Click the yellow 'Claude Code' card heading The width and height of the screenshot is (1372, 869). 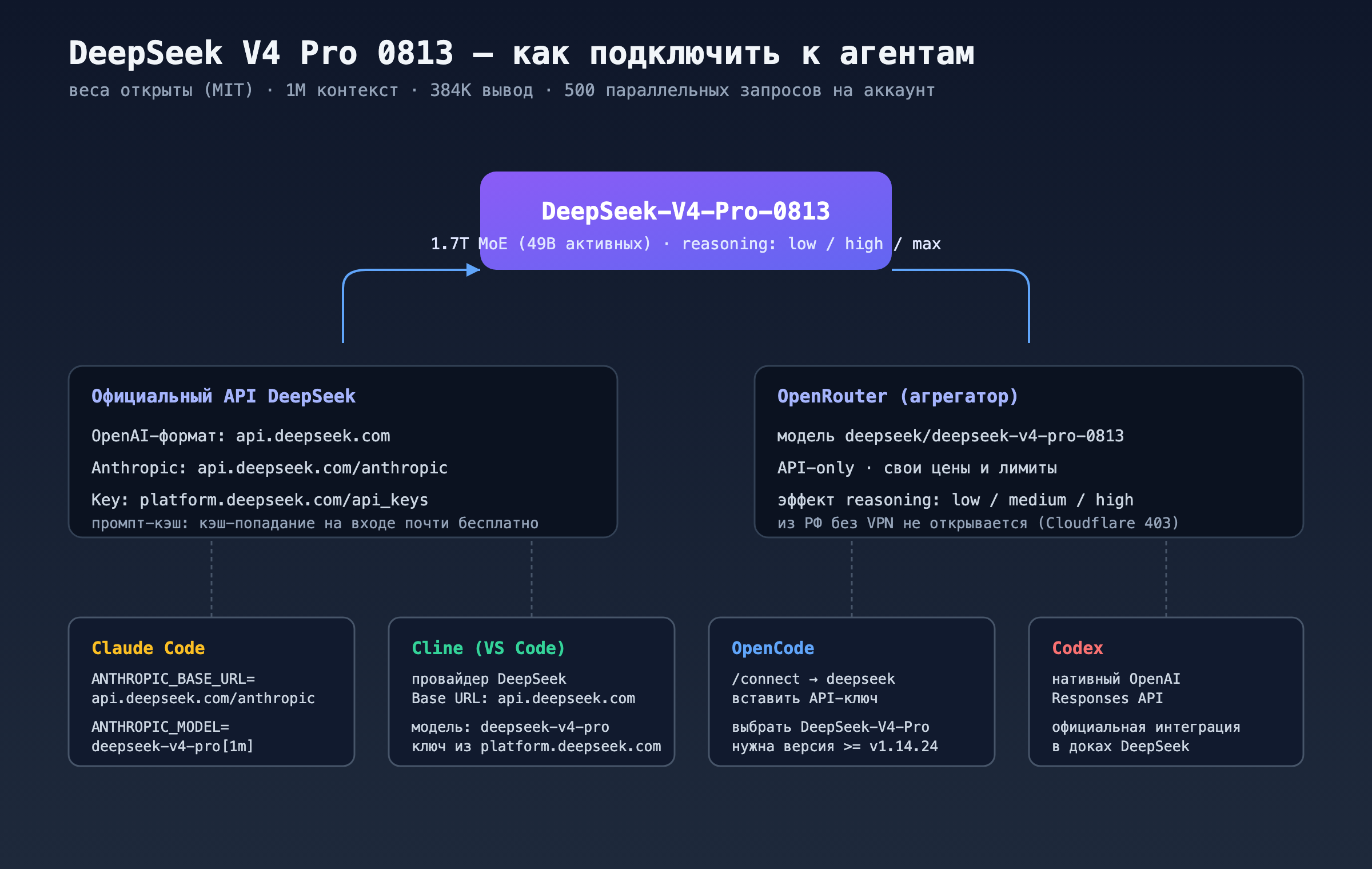pos(148,648)
